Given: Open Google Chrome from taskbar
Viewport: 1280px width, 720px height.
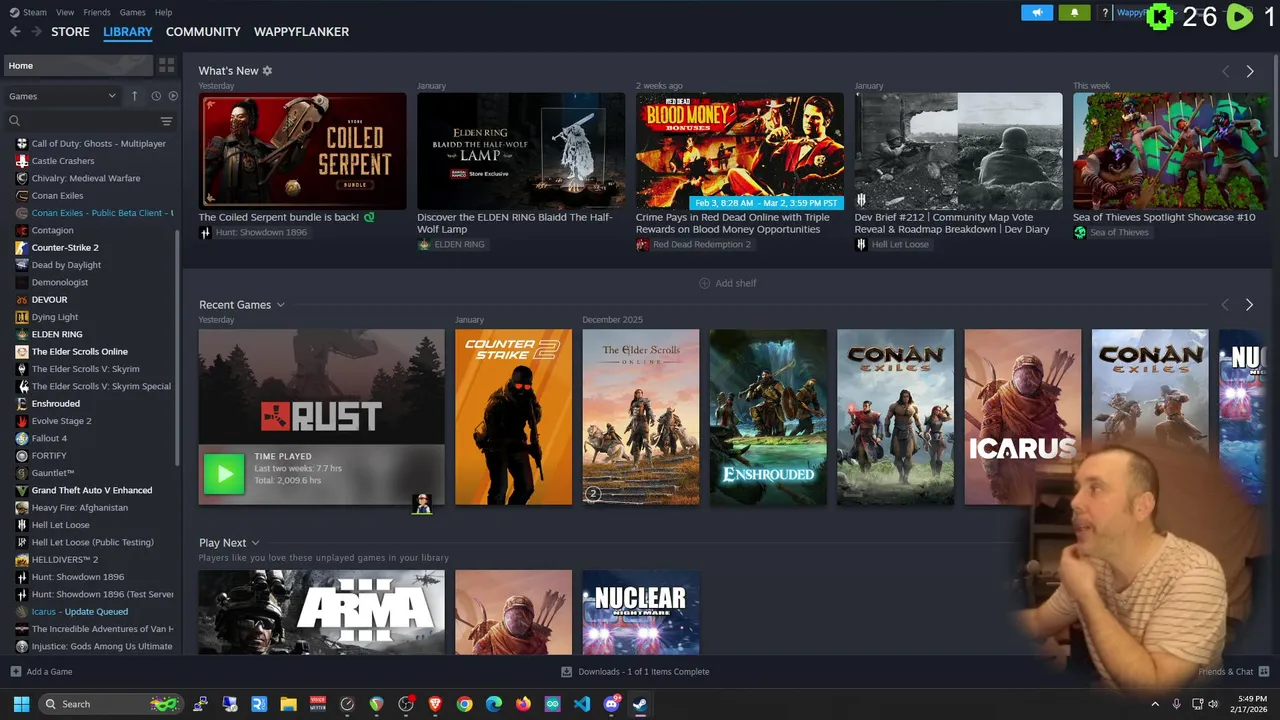Looking at the screenshot, I should [464, 704].
